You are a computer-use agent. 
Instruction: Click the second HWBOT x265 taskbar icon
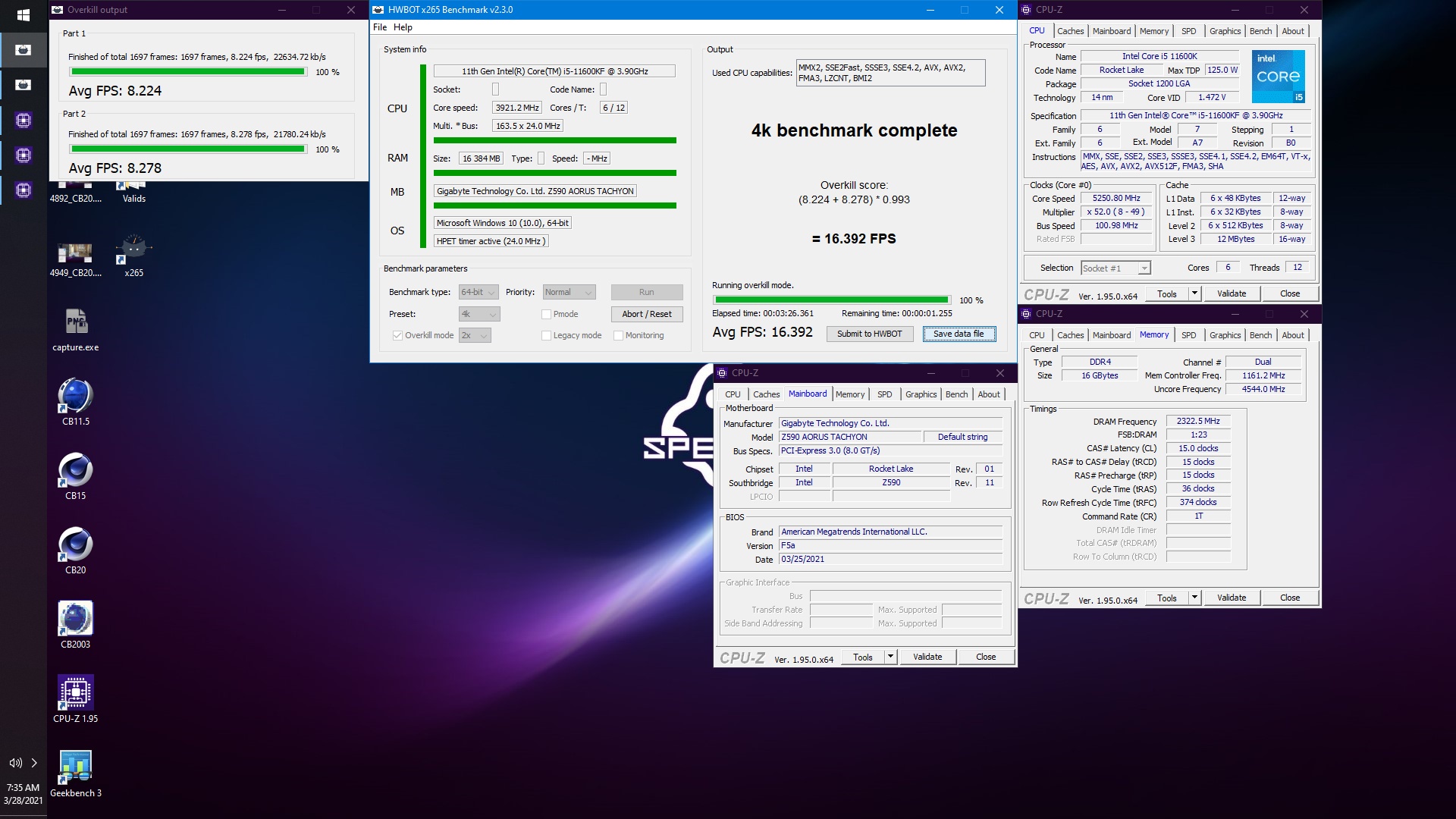24,85
